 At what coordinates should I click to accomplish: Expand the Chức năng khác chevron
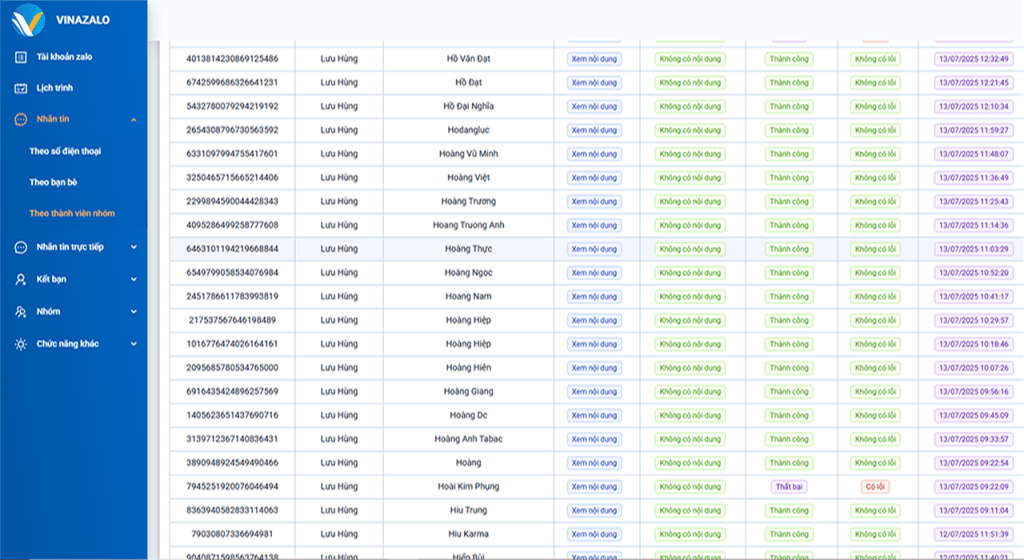pyautogui.click(x=133, y=344)
